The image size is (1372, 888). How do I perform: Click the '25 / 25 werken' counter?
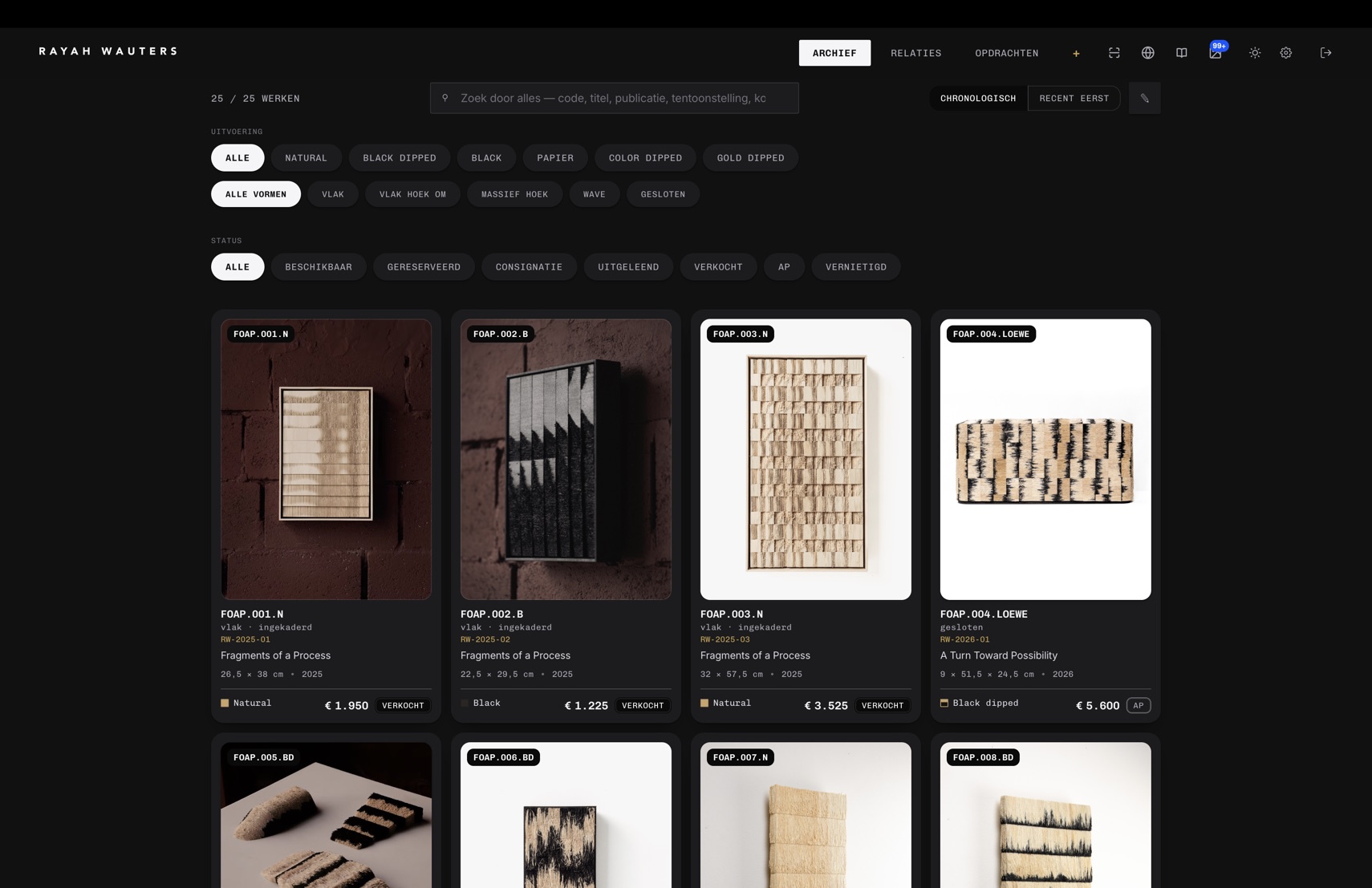tap(255, 99)
